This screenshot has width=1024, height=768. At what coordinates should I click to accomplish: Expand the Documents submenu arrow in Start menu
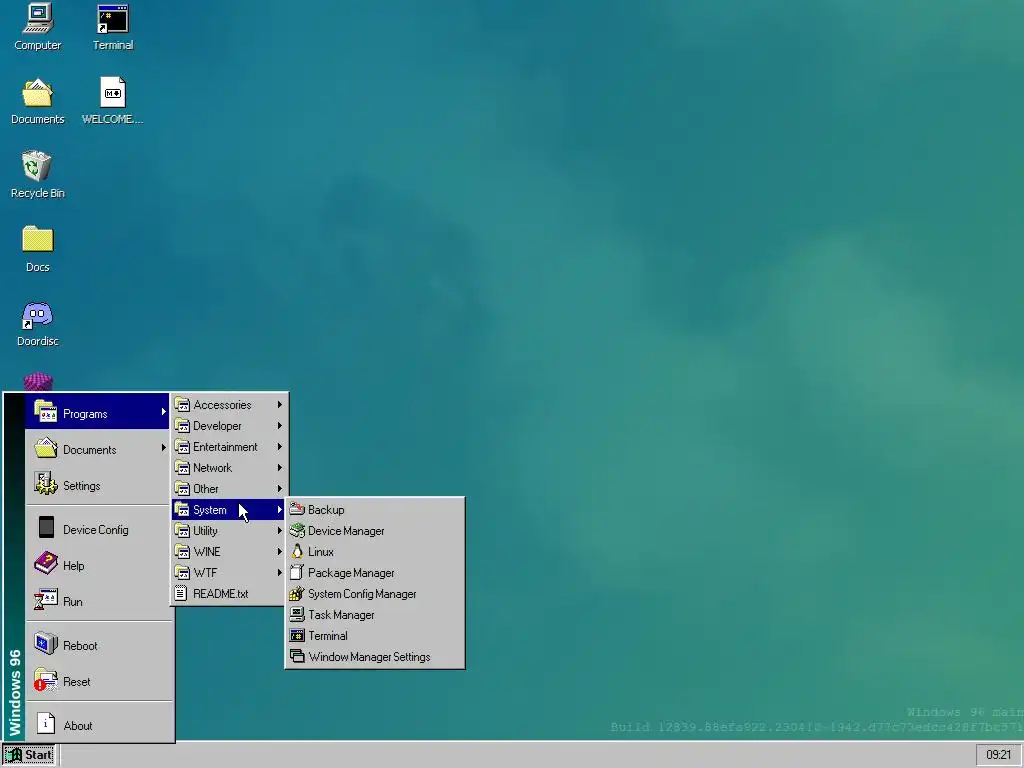tap(163, 447)
